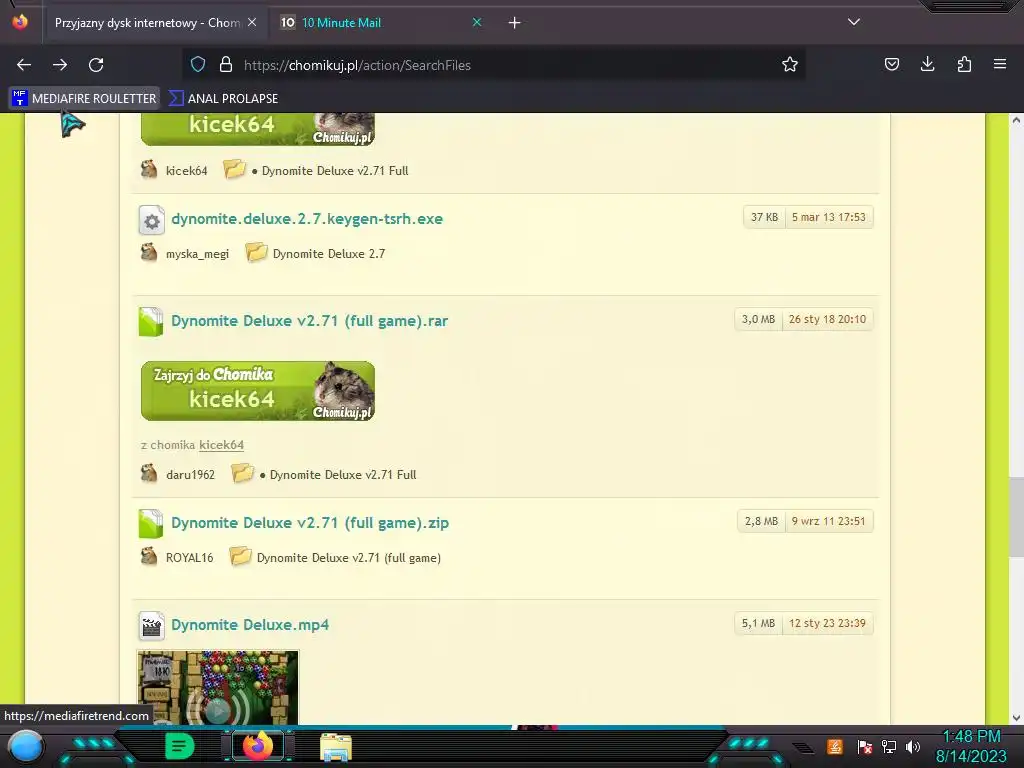1024x768 pixels.
Task: Select the '9 wrz 11 23:51' date text
Action: click(x=829, y=521)
